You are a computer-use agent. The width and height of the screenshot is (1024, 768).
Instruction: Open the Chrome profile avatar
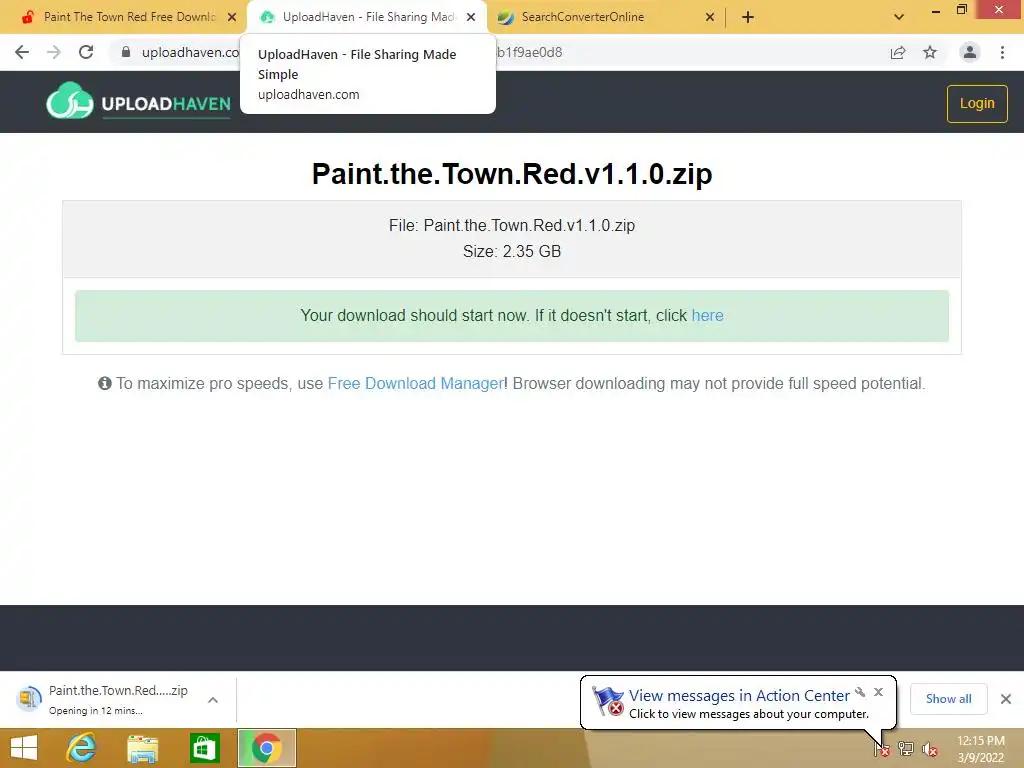(x=970, y=52)
